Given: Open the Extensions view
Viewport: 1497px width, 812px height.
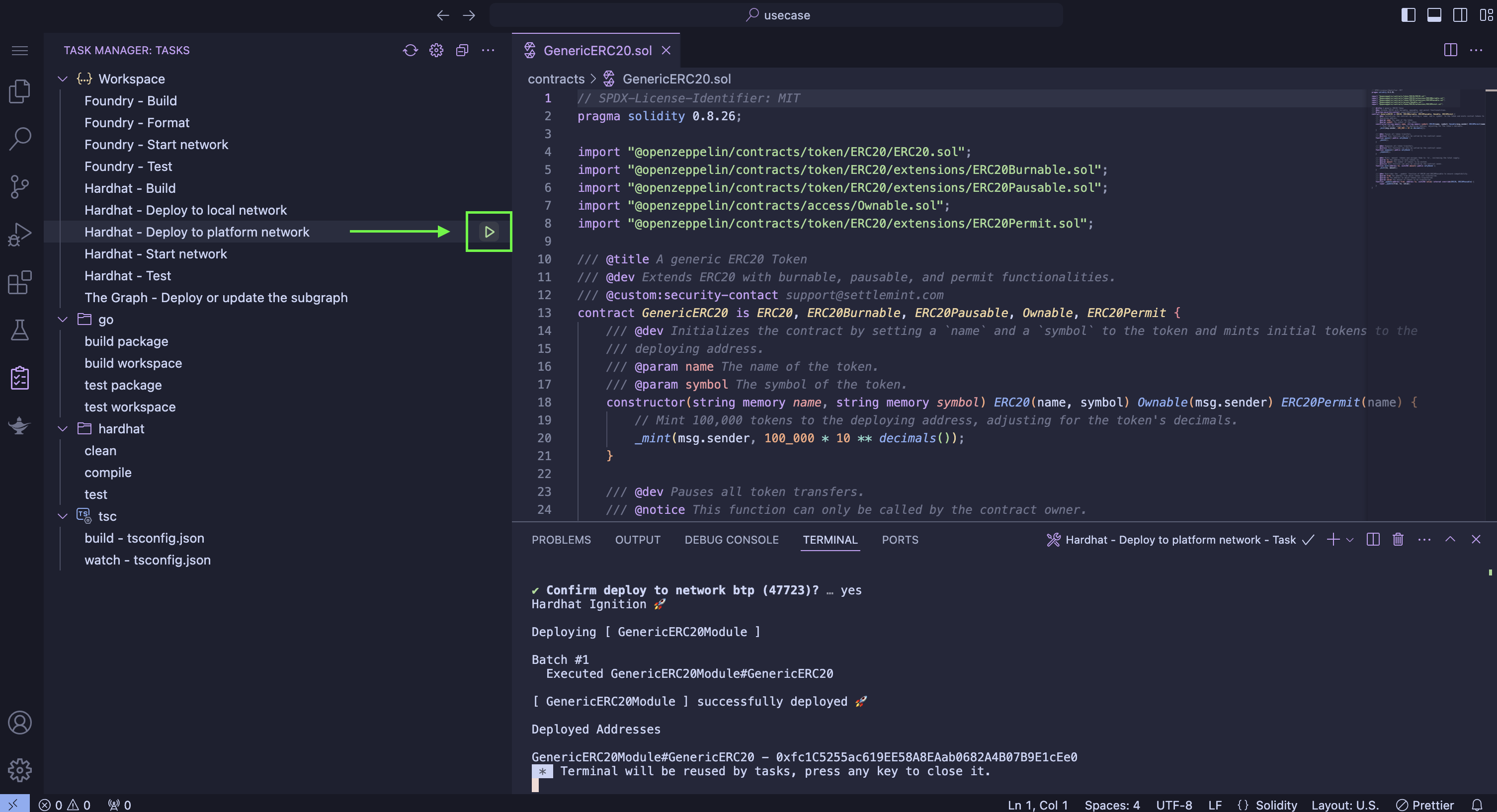Looking at the screenshot, I should tap(20, 282).
